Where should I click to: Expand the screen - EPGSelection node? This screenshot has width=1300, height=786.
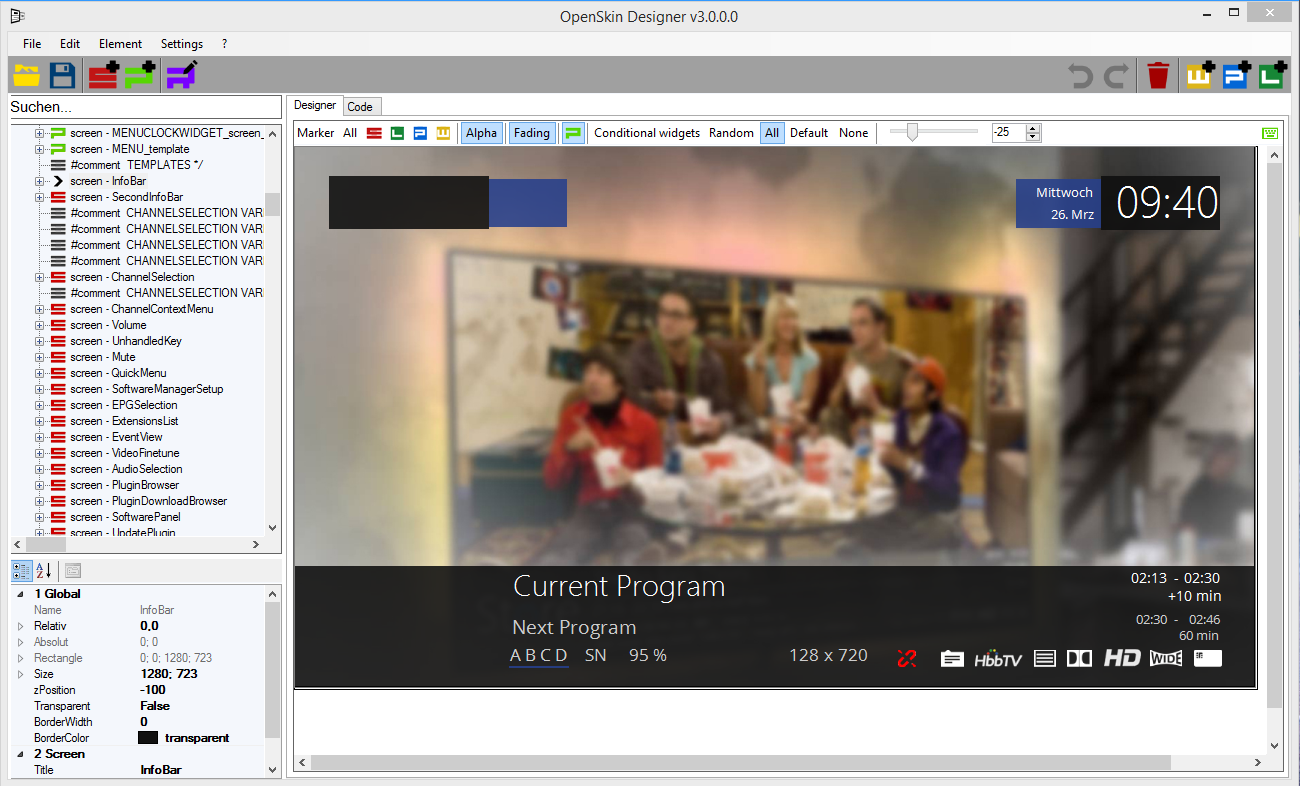pos(40,405)
